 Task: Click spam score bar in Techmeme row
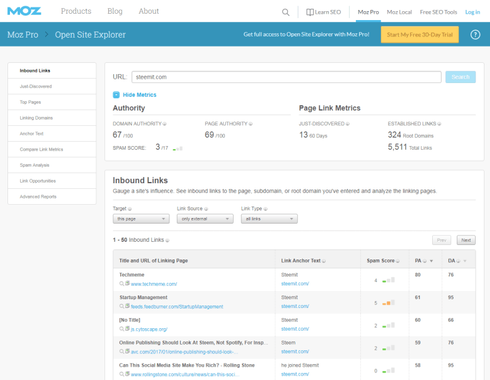coord(388,280)
